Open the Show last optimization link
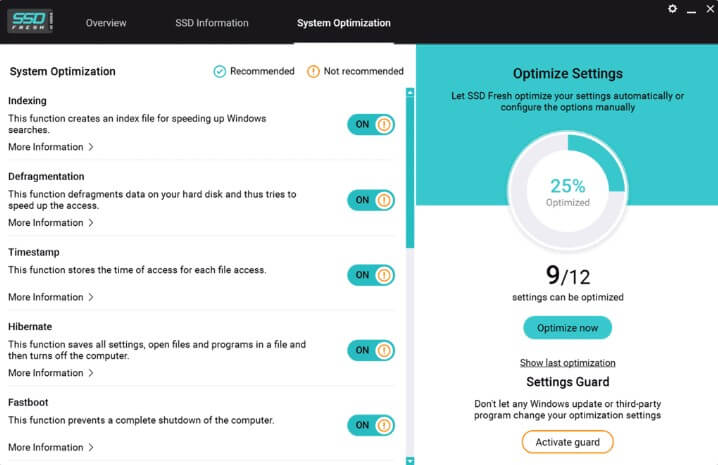Viewport: 718px width, 465px height. 567,363
